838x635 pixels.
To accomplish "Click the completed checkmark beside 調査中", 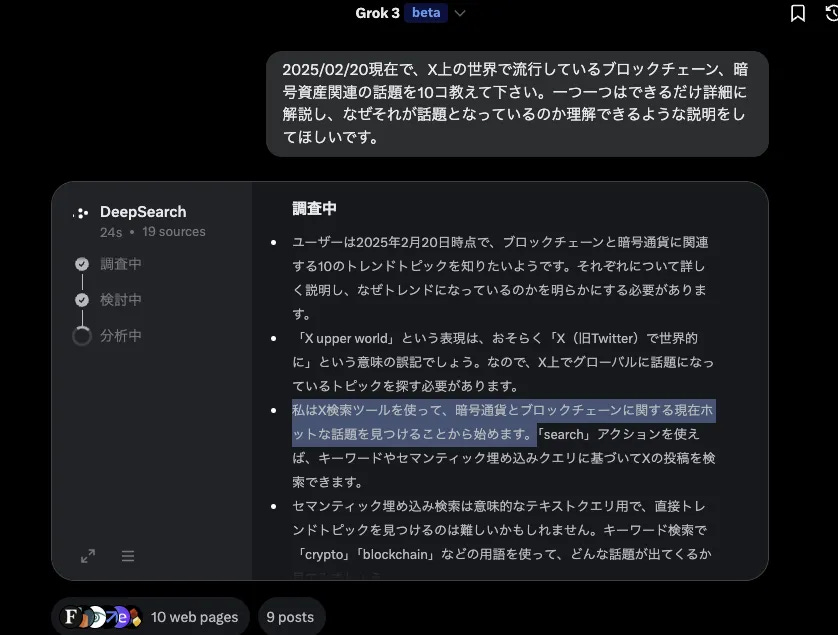I will (82, 264).
